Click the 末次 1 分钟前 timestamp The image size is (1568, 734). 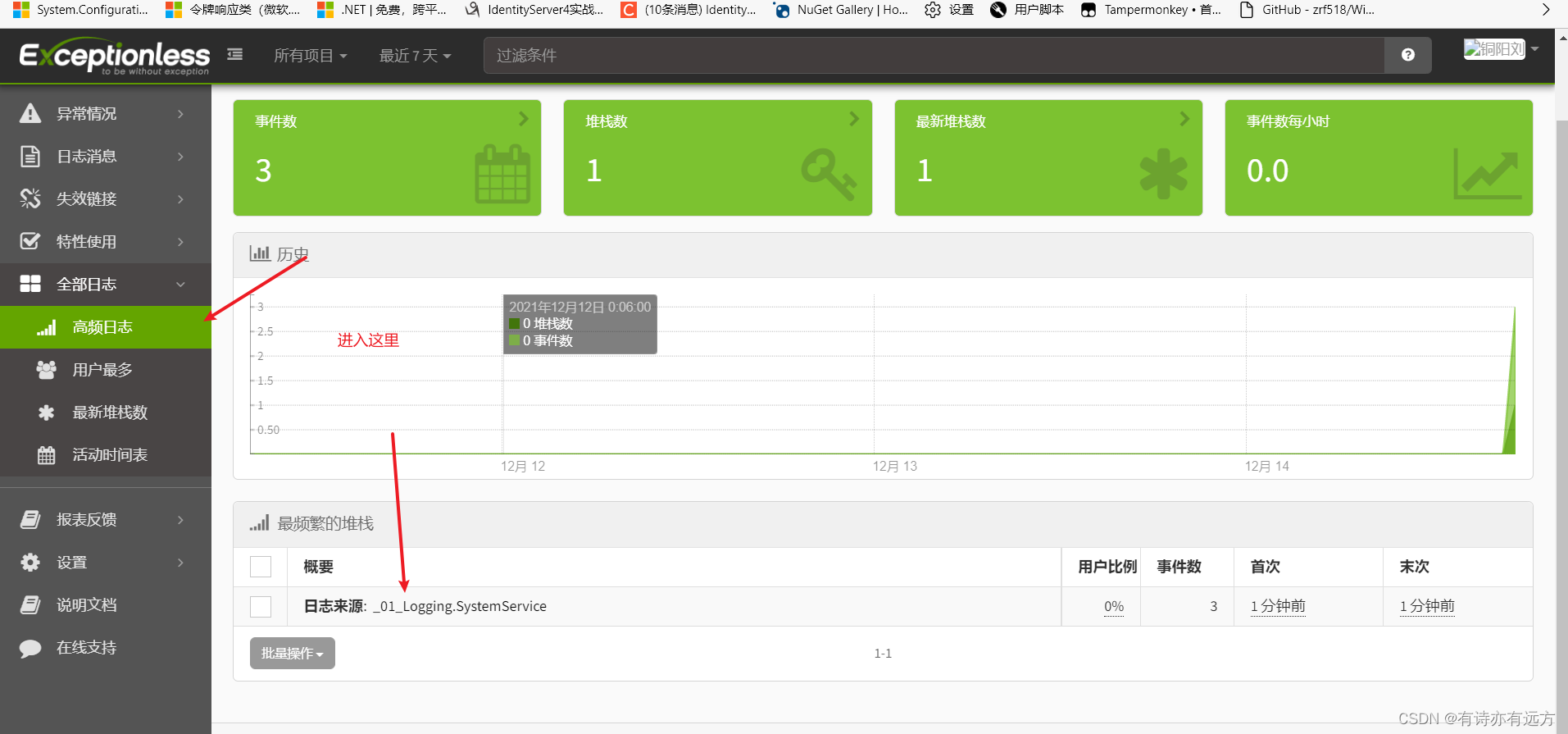tap(1427, 606)
